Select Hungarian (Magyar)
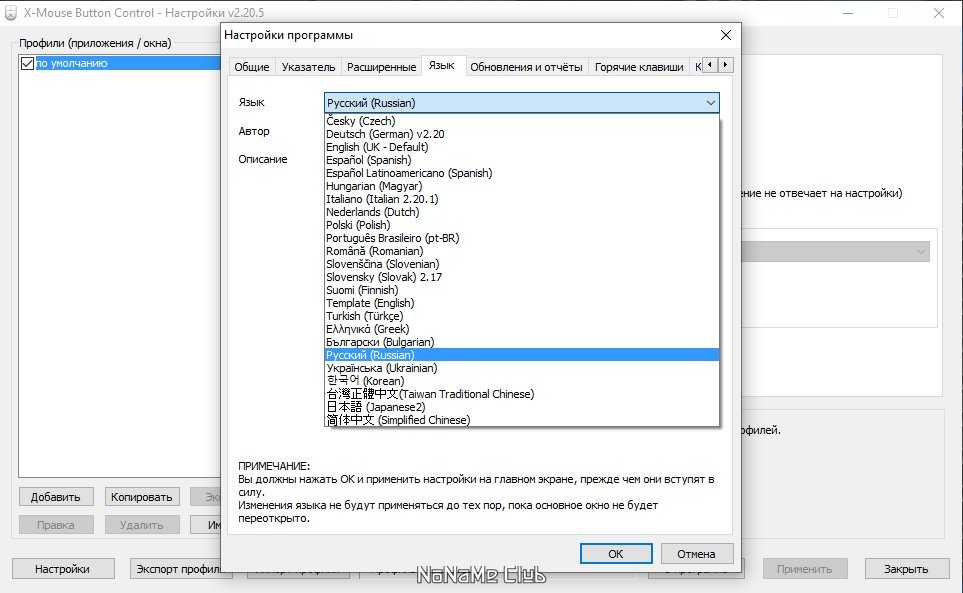The image size is (963, 593). pos(521,186)
